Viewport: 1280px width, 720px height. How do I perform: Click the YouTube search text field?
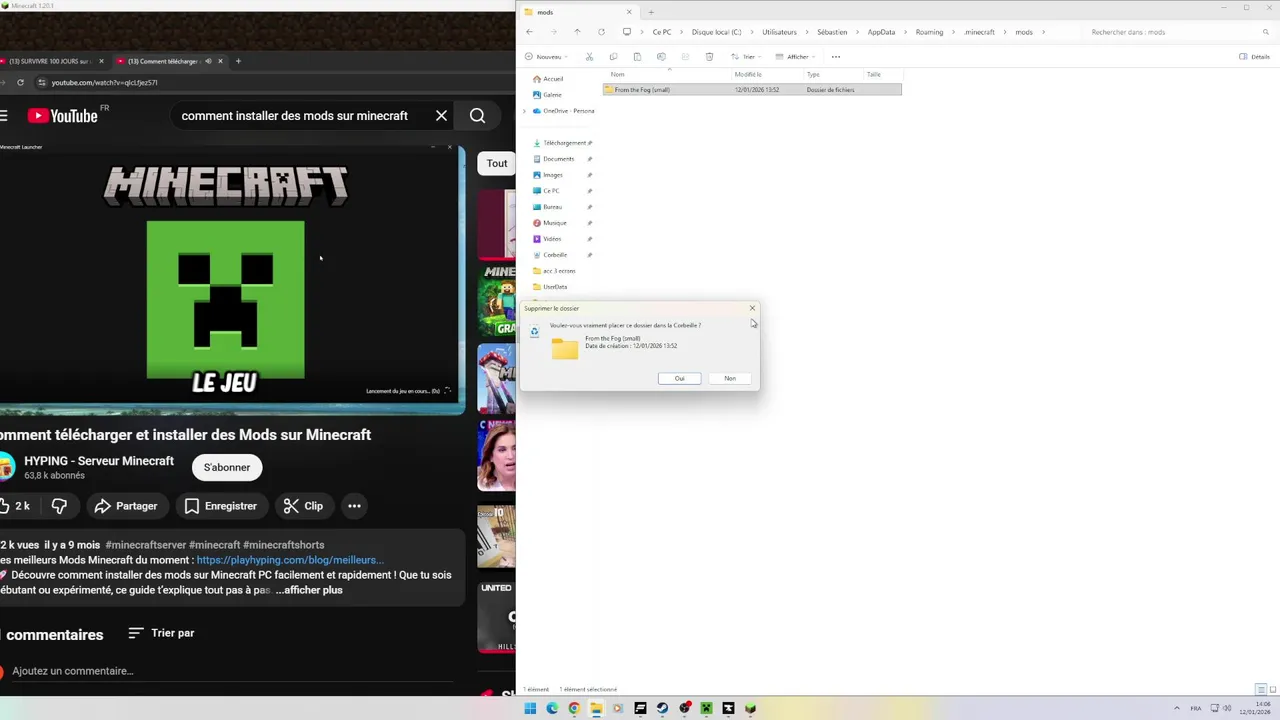[x=295, y=116]
